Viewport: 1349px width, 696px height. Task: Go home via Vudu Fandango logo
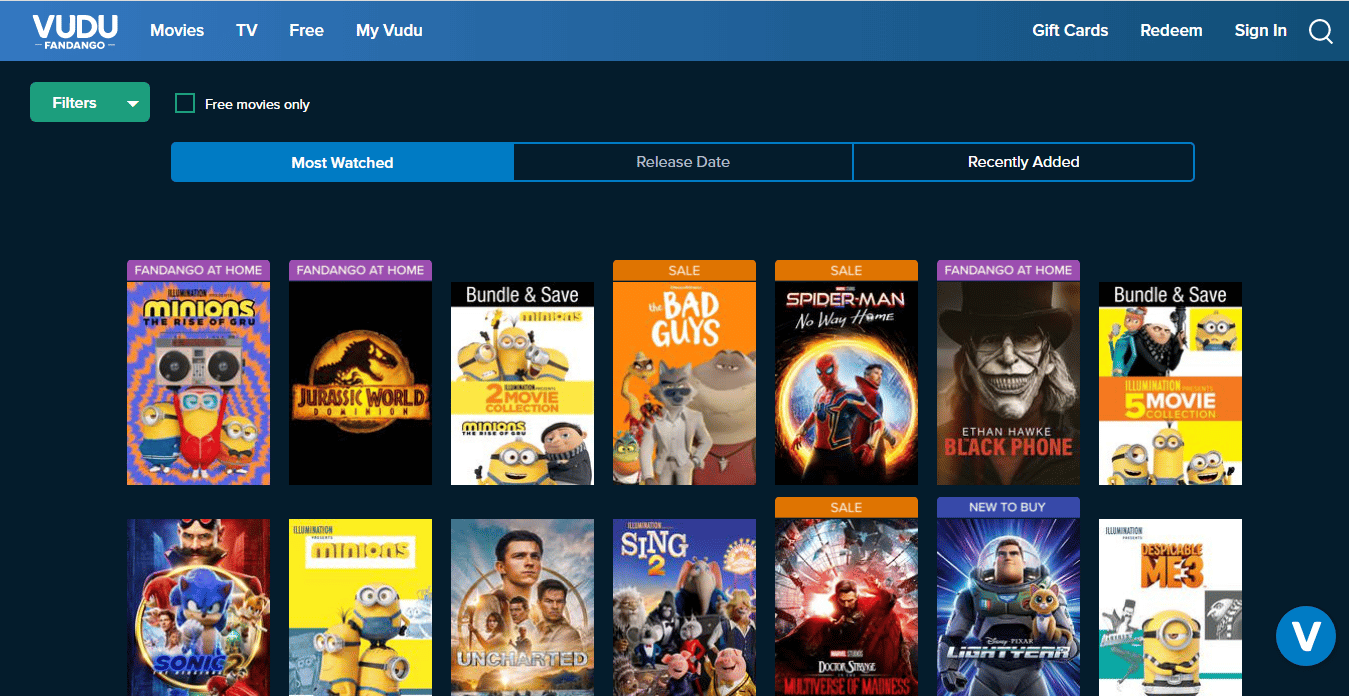[75, 31]
